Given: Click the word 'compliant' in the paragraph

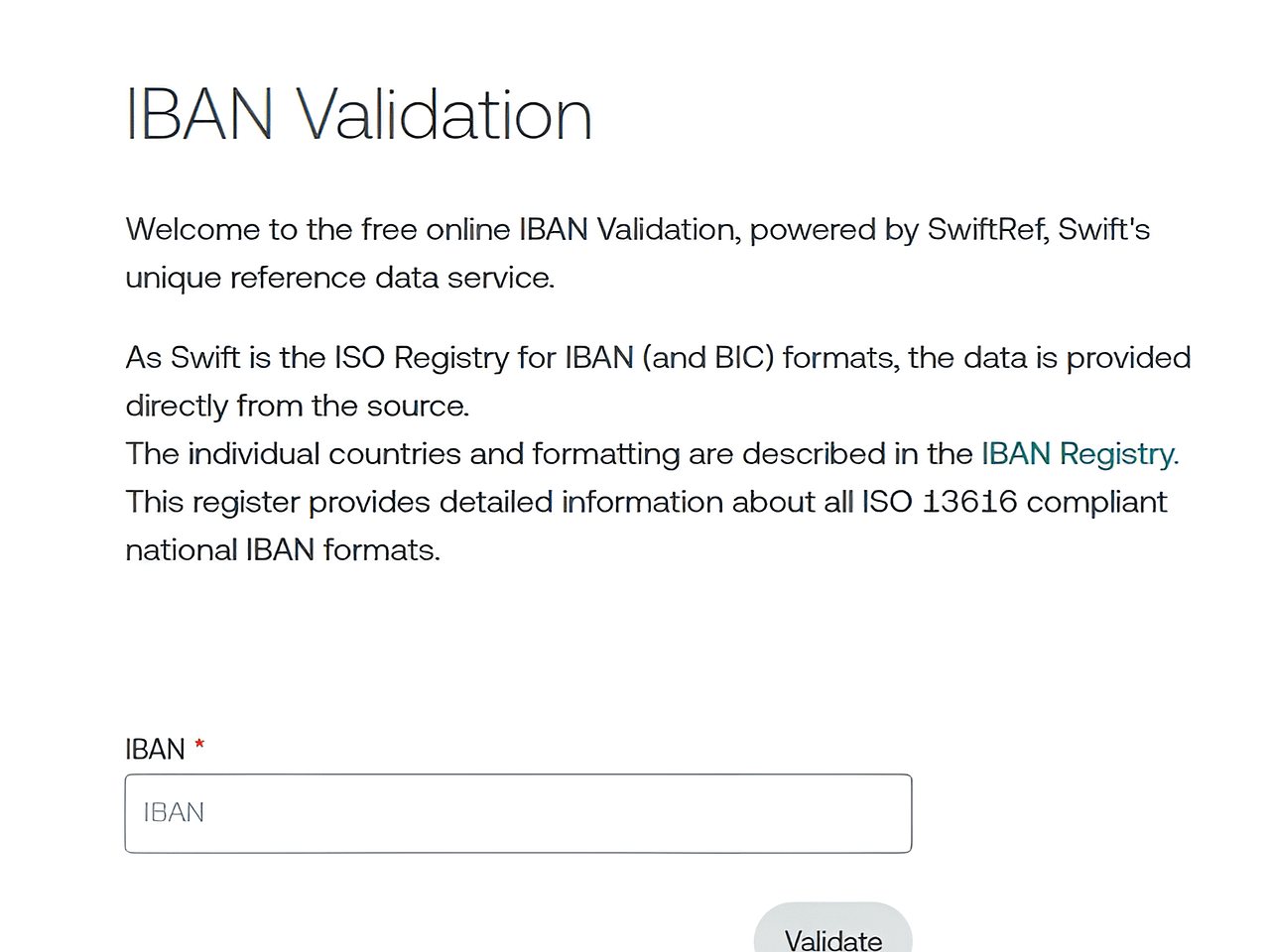Looking at the screenshot, I should click(1096, 502).
